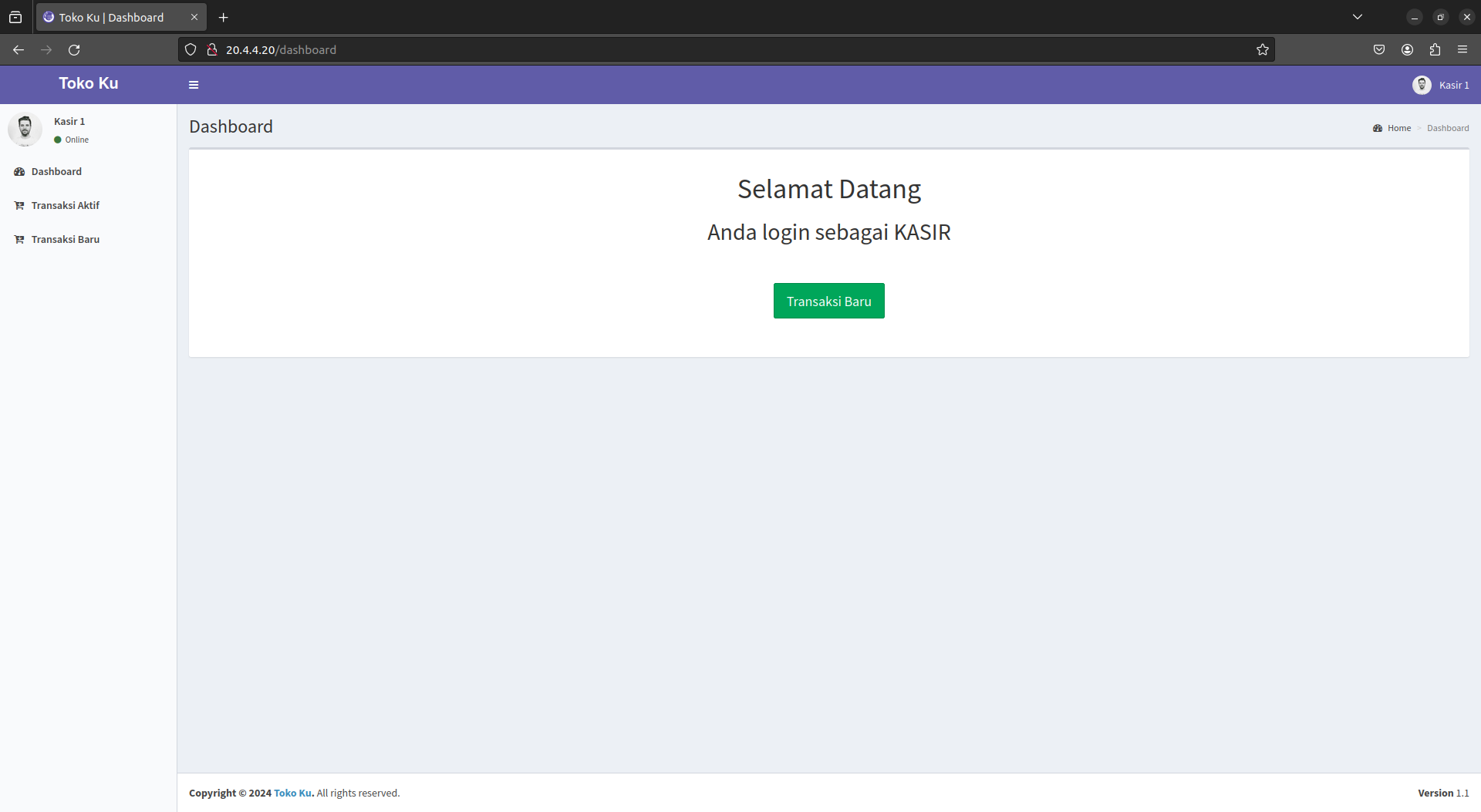Open the Pocket save icon in toolbar
This screenshot has height=812, width=1481.
[x=1379, y=49]
